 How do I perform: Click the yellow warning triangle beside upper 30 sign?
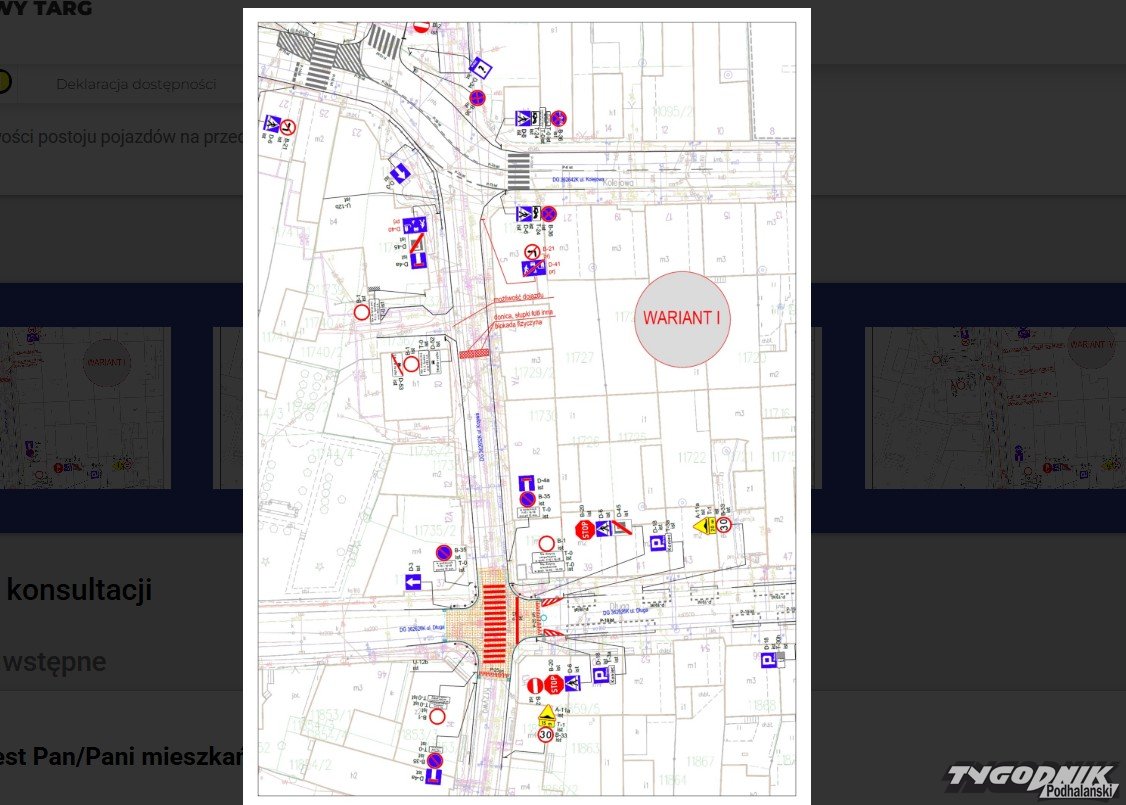703,525
